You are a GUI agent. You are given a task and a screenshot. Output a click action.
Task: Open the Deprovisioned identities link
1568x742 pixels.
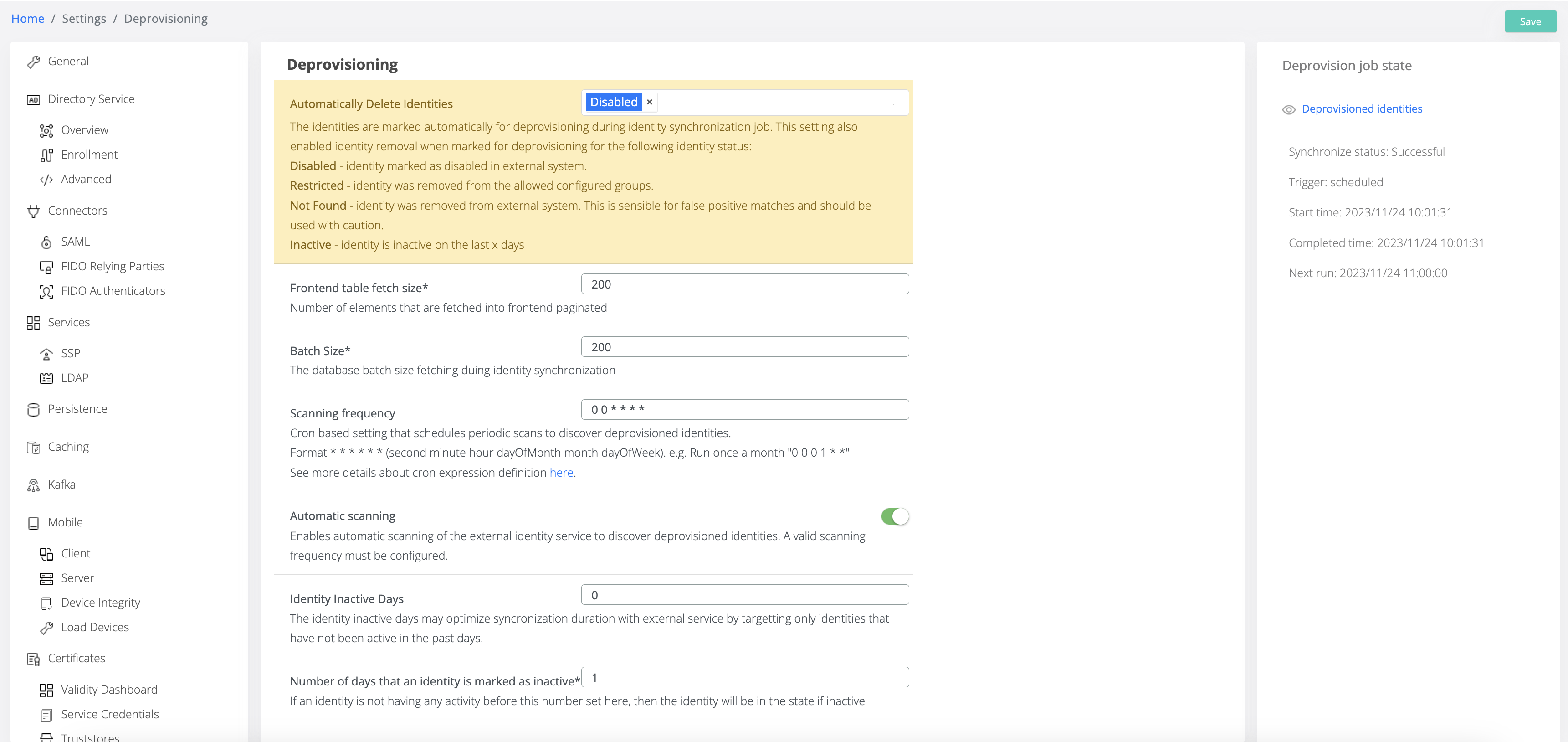click(x=1362, y=109)
